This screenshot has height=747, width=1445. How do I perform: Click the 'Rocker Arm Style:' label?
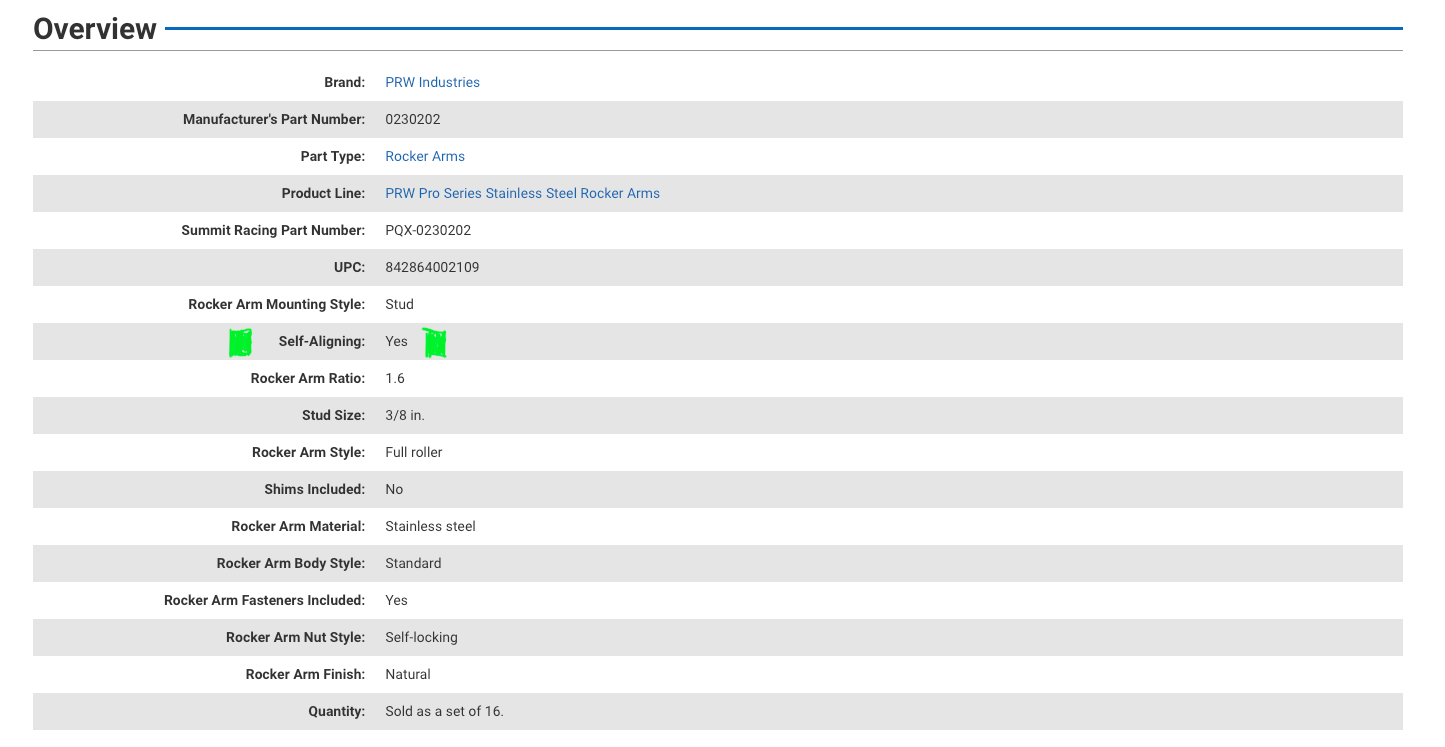[309, 452]
